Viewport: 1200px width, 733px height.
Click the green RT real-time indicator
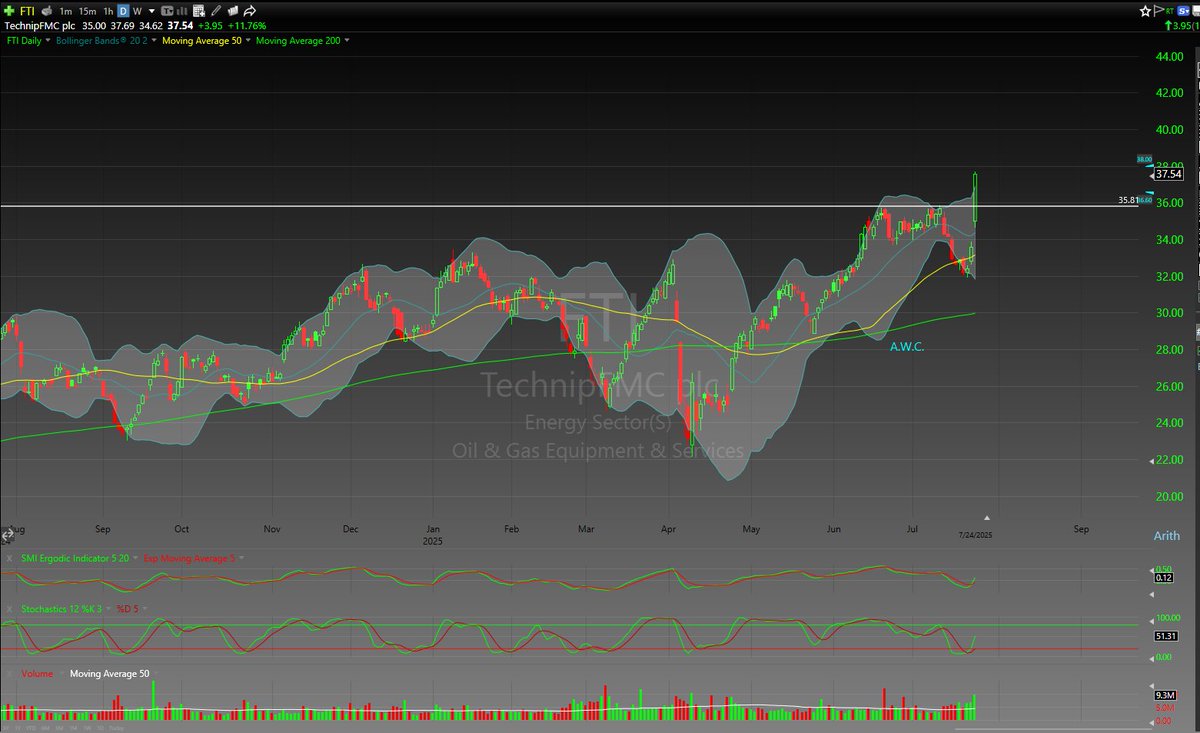(x=1169, y=11)
